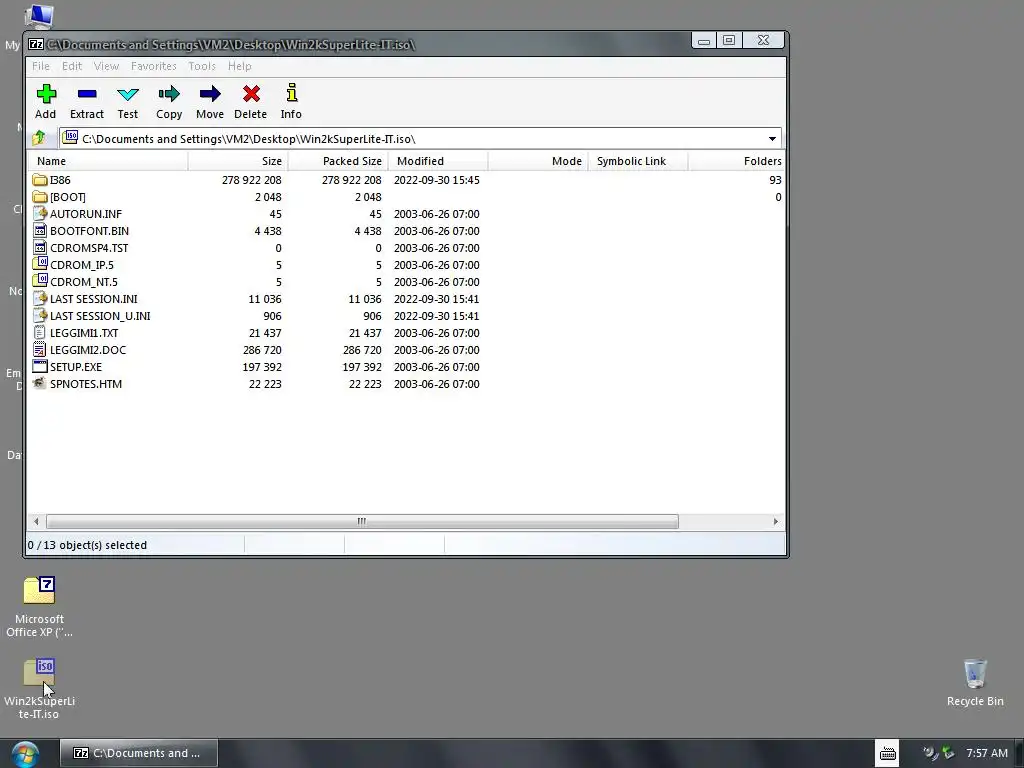Click the AUTORUN.INF file icon
This screenshot has width=1024, height=768.
[x=40, y=214]
